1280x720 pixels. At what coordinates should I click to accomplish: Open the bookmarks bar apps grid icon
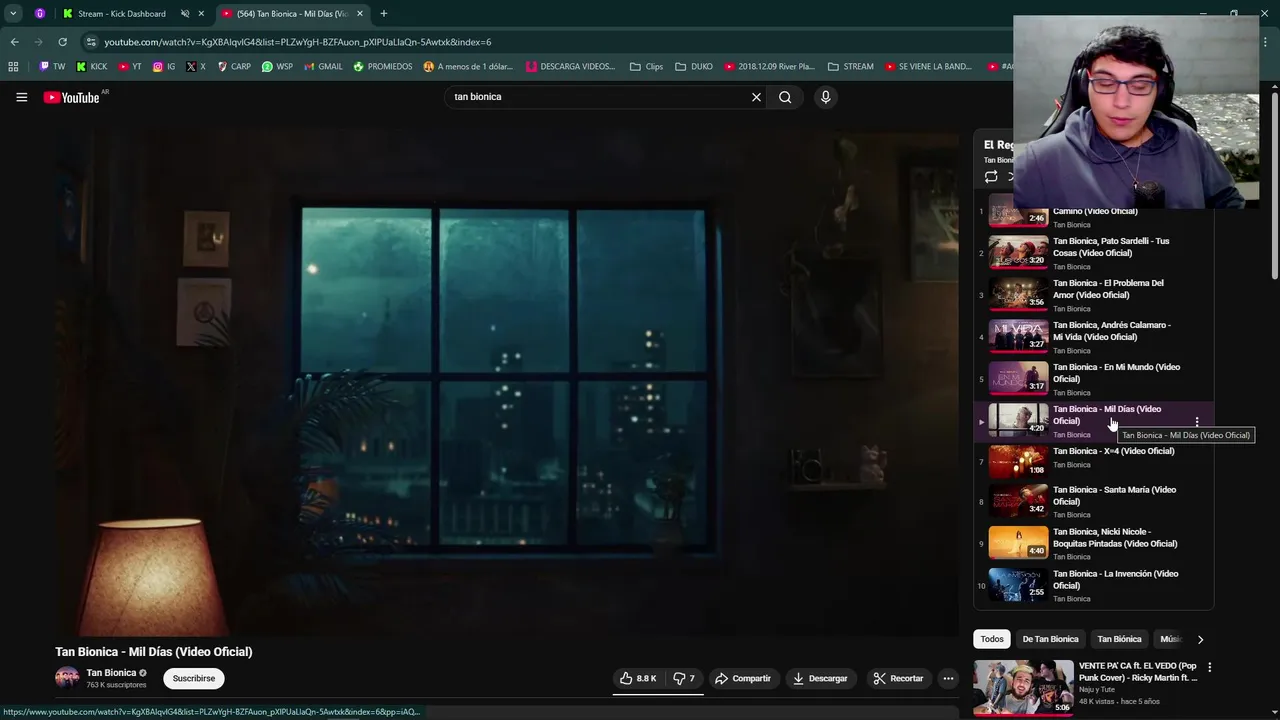[13, 67]
